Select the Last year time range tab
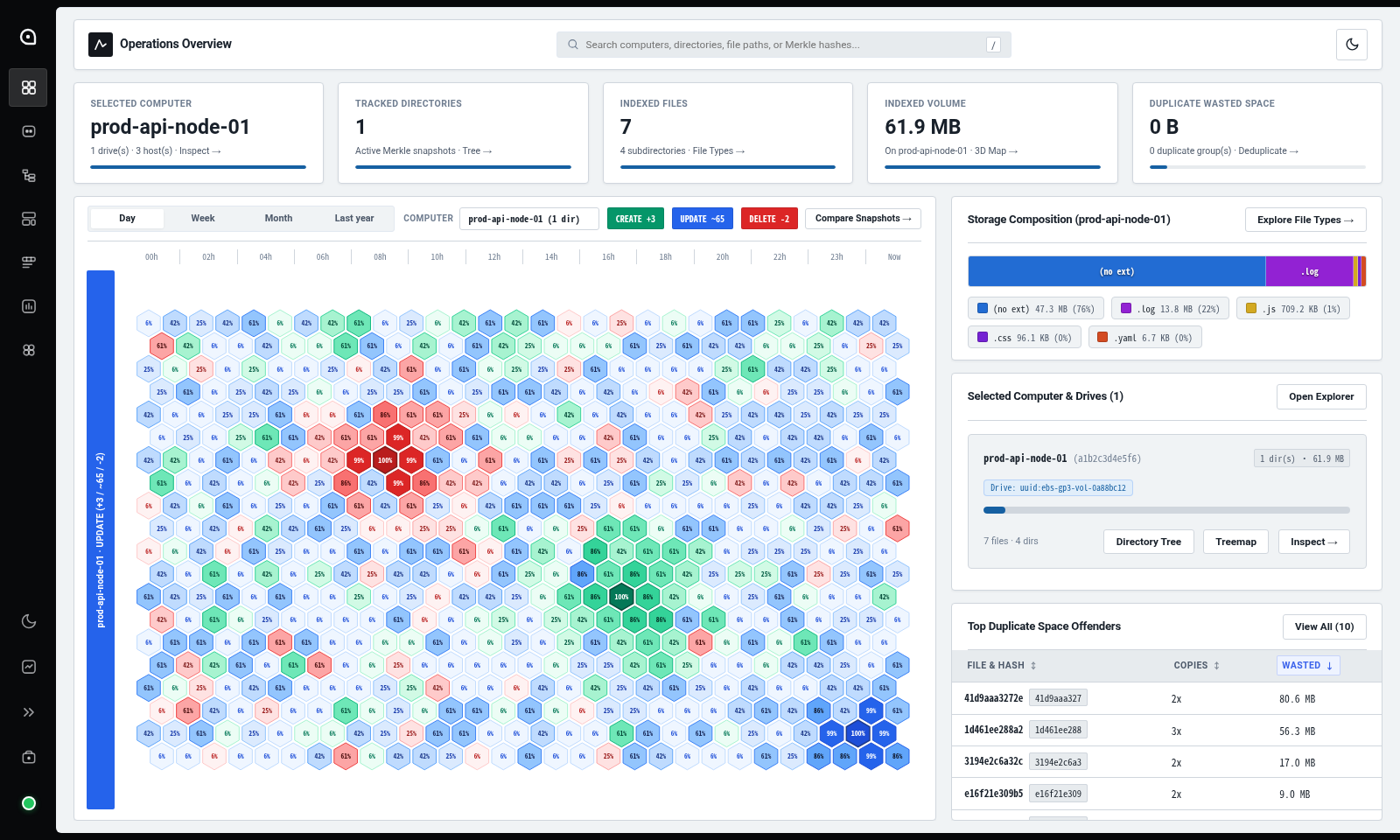This screenshot has height=840, width=1400. 354,218
